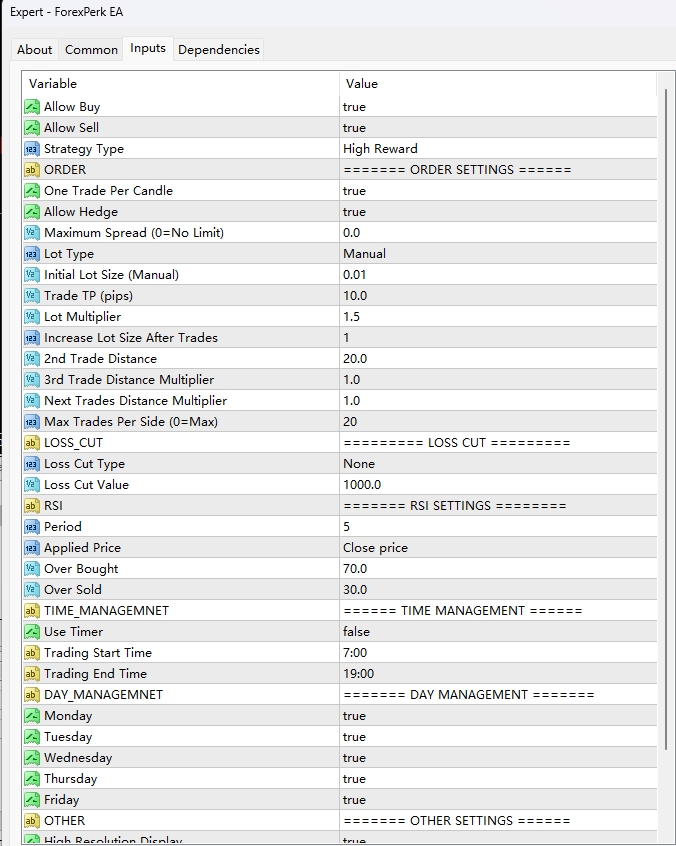Click the vertical scrollbar of inputs list
The image size is (676, 846).
665,400
